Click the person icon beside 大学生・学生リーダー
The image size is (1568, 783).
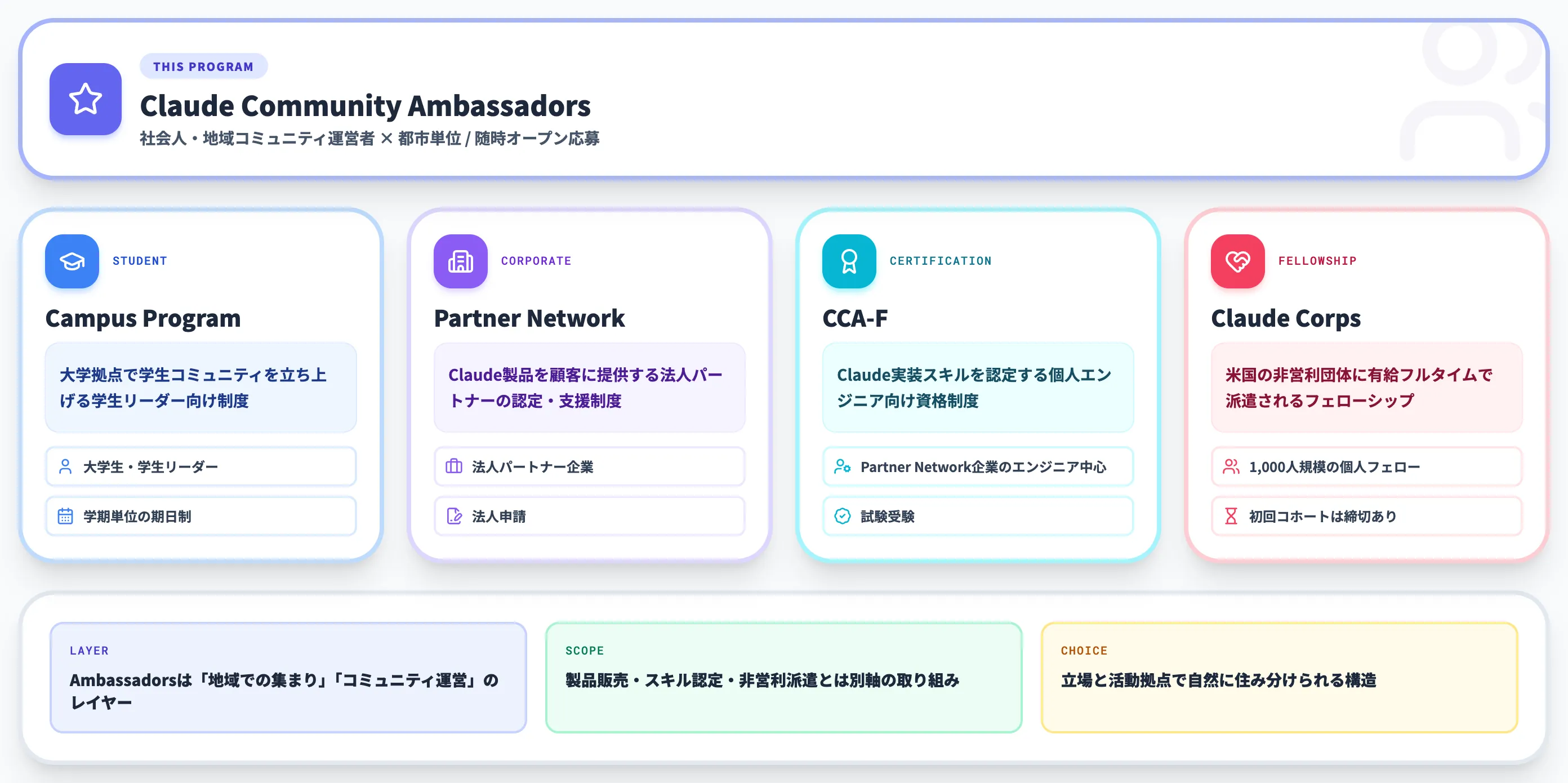pyautogui.click(x=65, y=467)
